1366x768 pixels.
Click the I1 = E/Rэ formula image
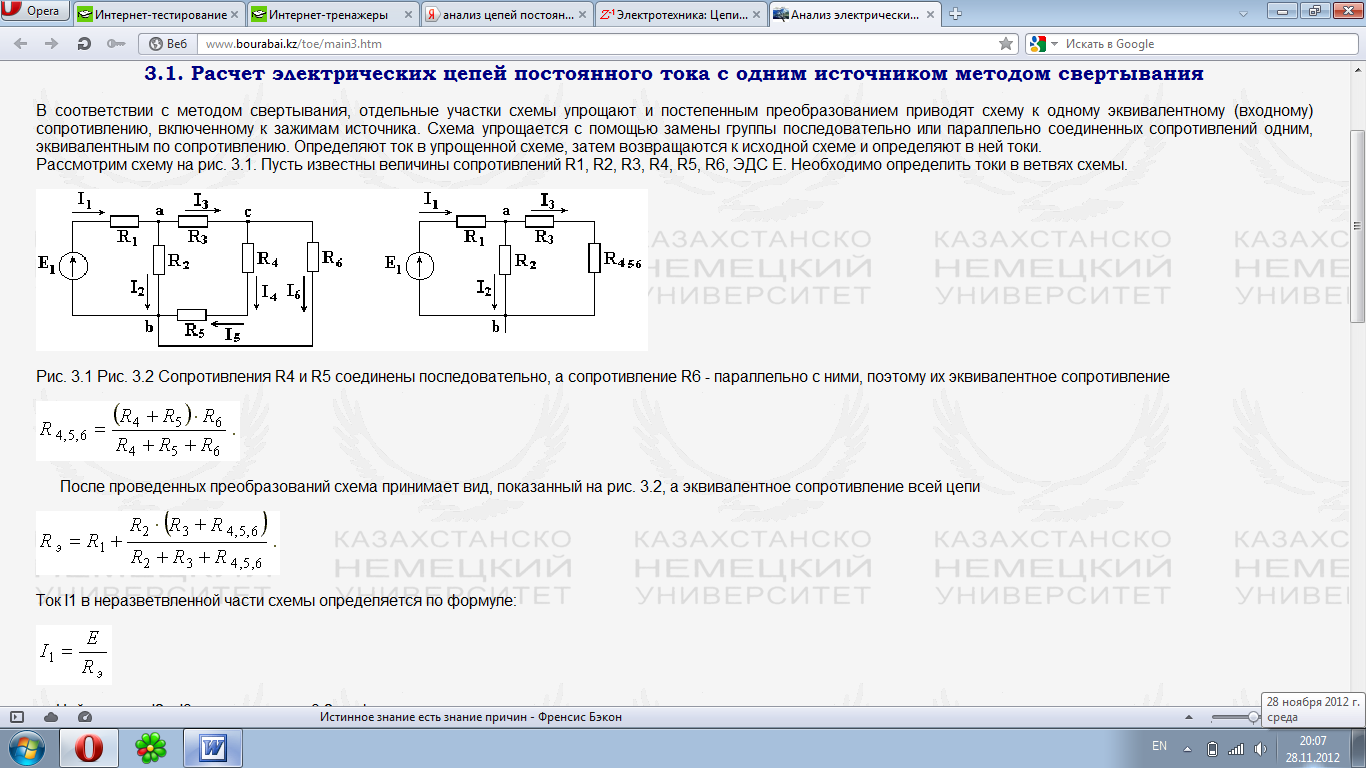pos(72,655)
